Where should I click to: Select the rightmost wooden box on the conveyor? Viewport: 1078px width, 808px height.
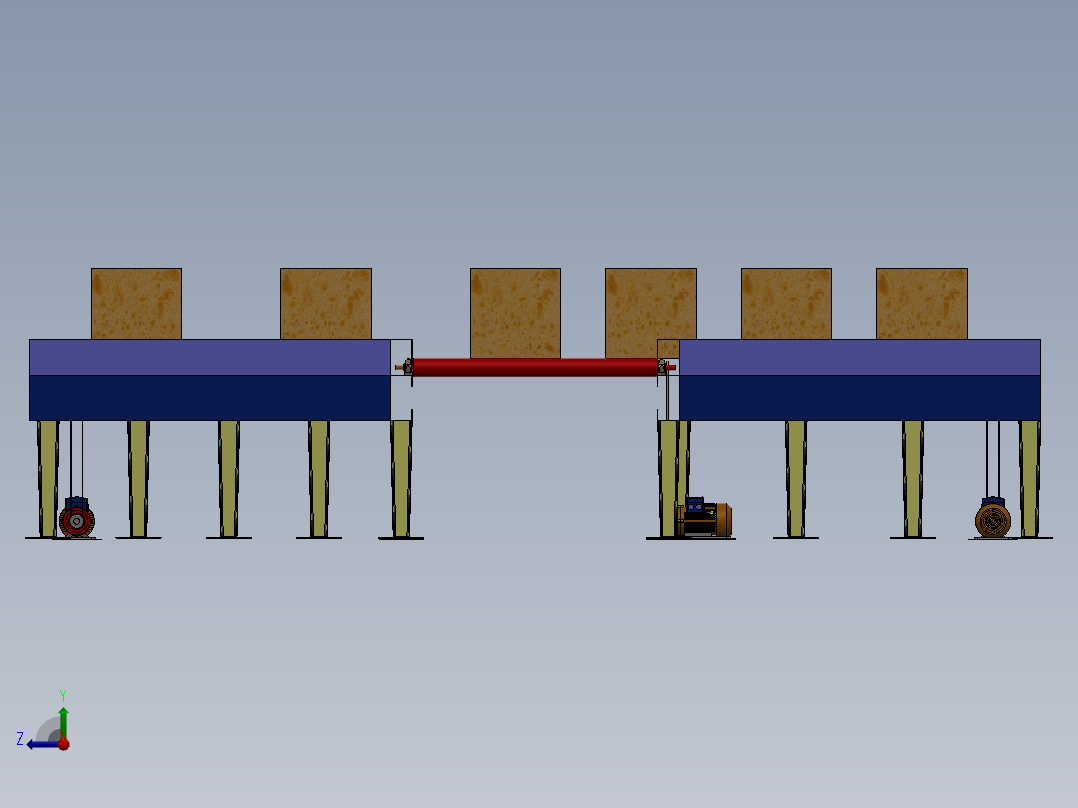[x=922, y=303]
